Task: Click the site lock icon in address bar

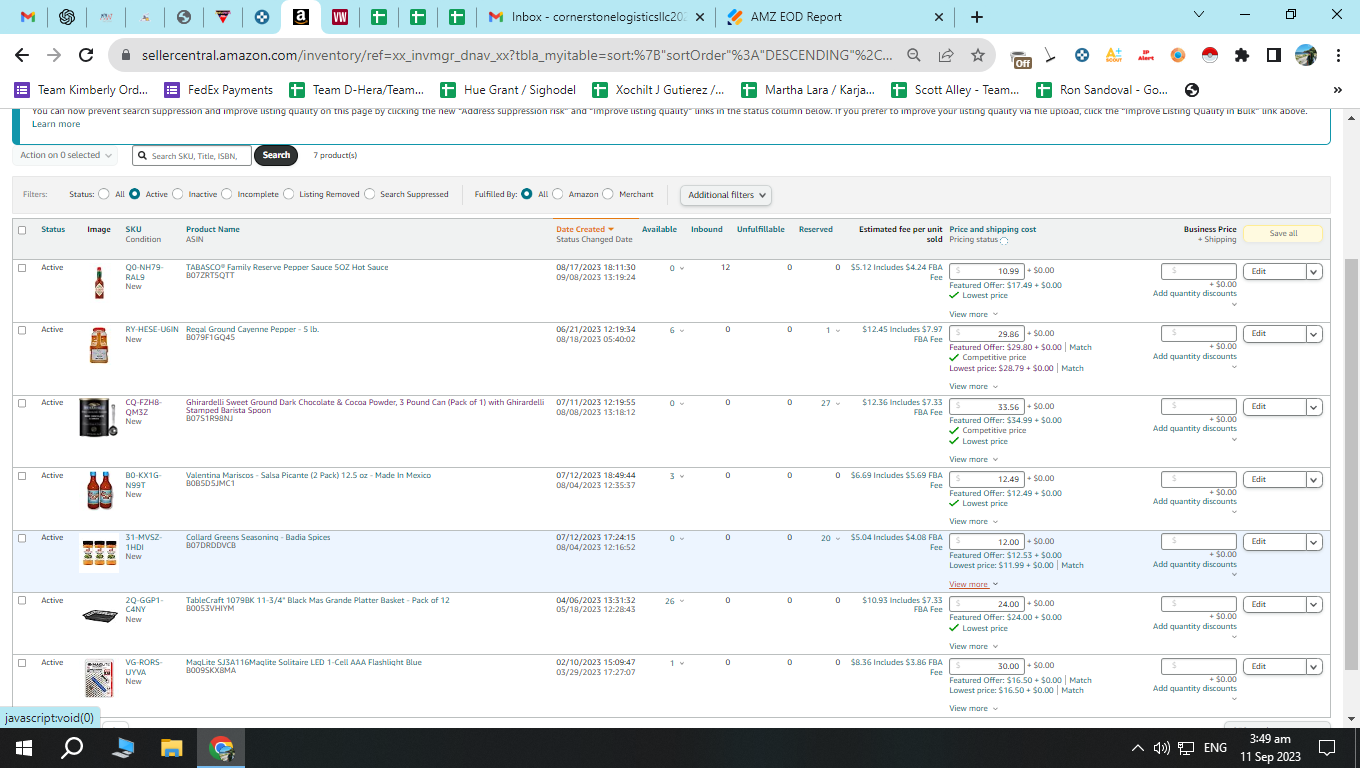Action: 127,55
